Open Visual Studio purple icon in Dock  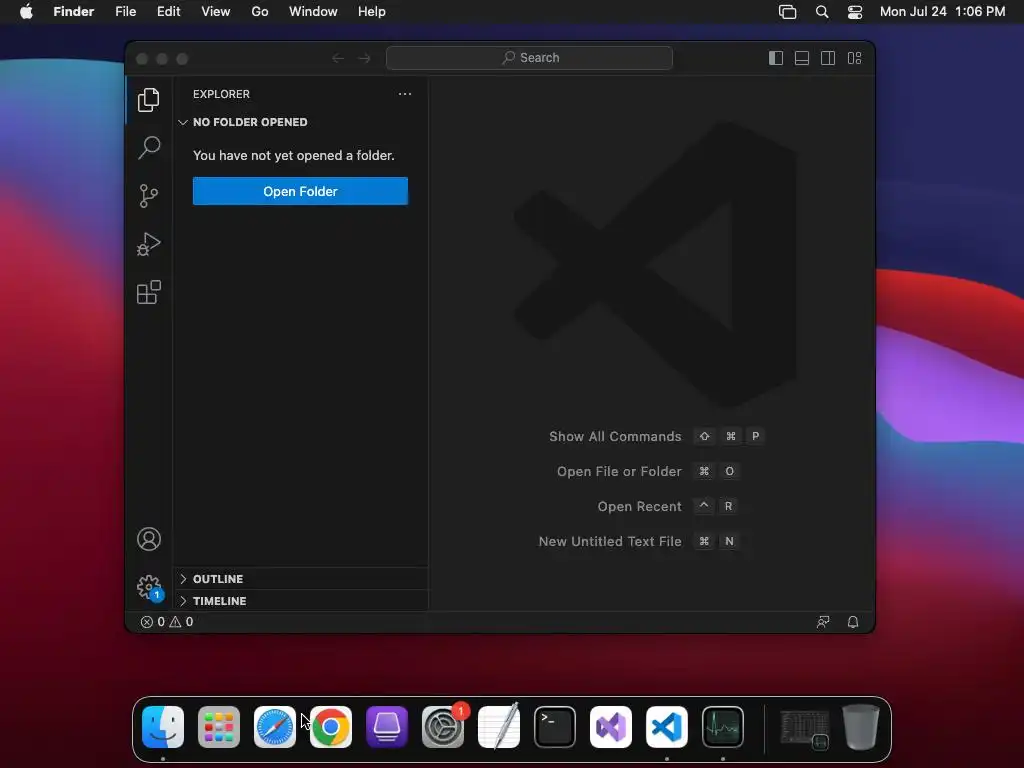tap(611, 727)
